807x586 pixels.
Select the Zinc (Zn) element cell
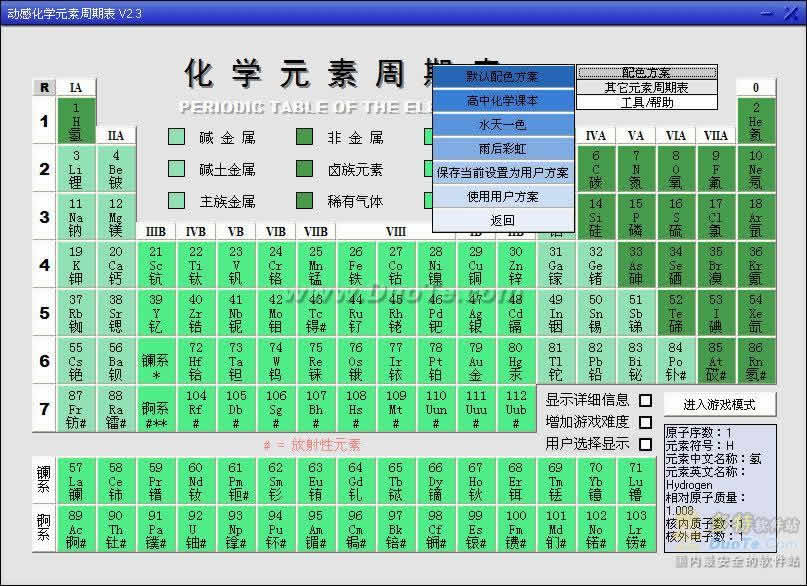pos(516,265)
